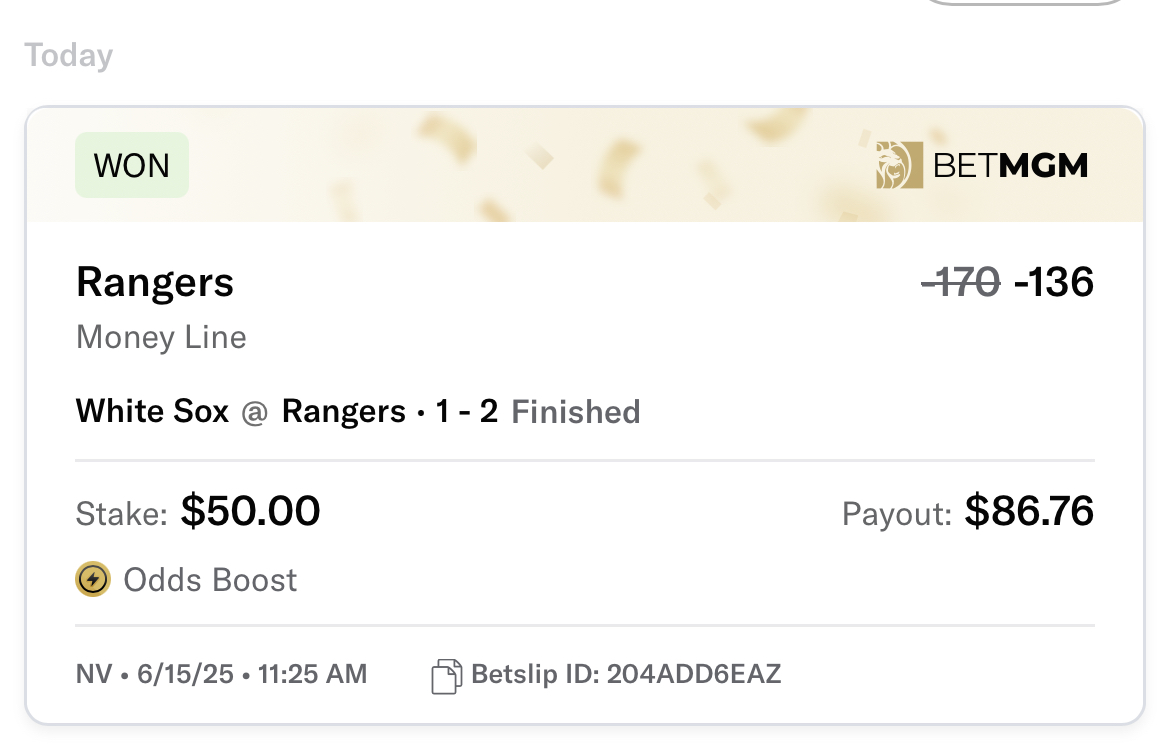This screenshot has width=1170, height=752.
Task: Click the Money Line bet type label
Action: 161,337
